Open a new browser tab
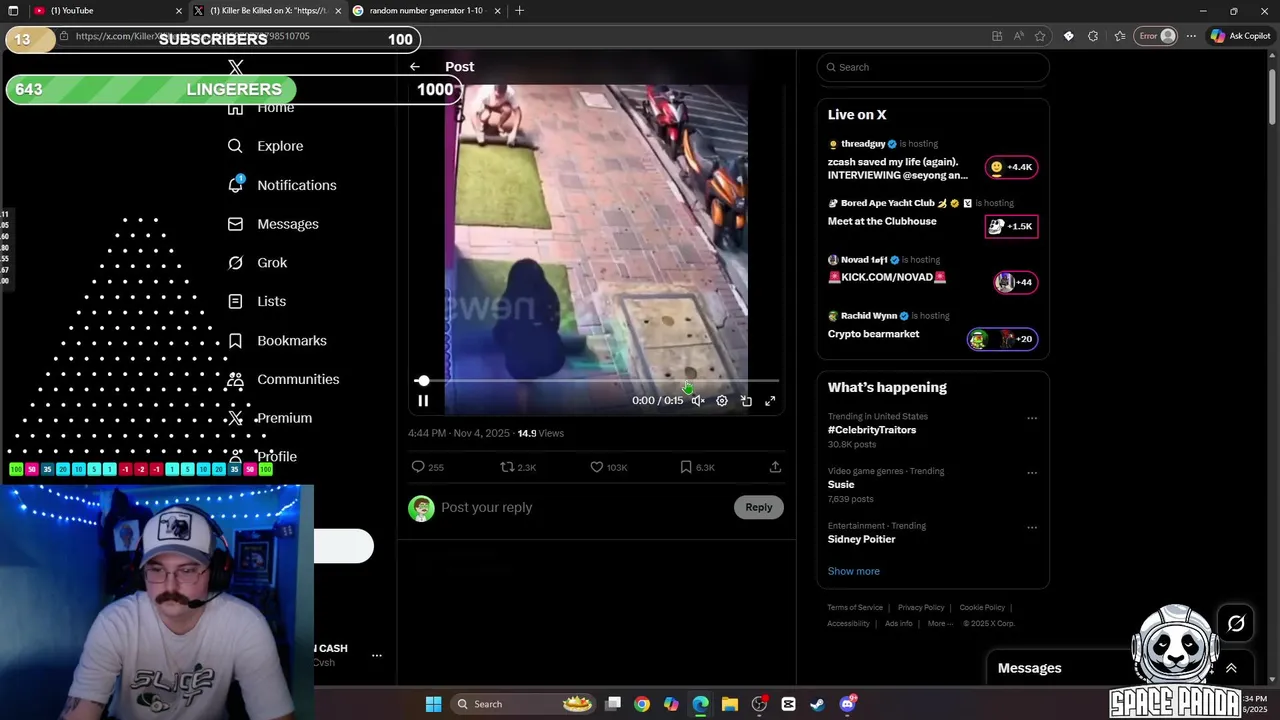Viewport: 1280px width, 720px height. 519,11
